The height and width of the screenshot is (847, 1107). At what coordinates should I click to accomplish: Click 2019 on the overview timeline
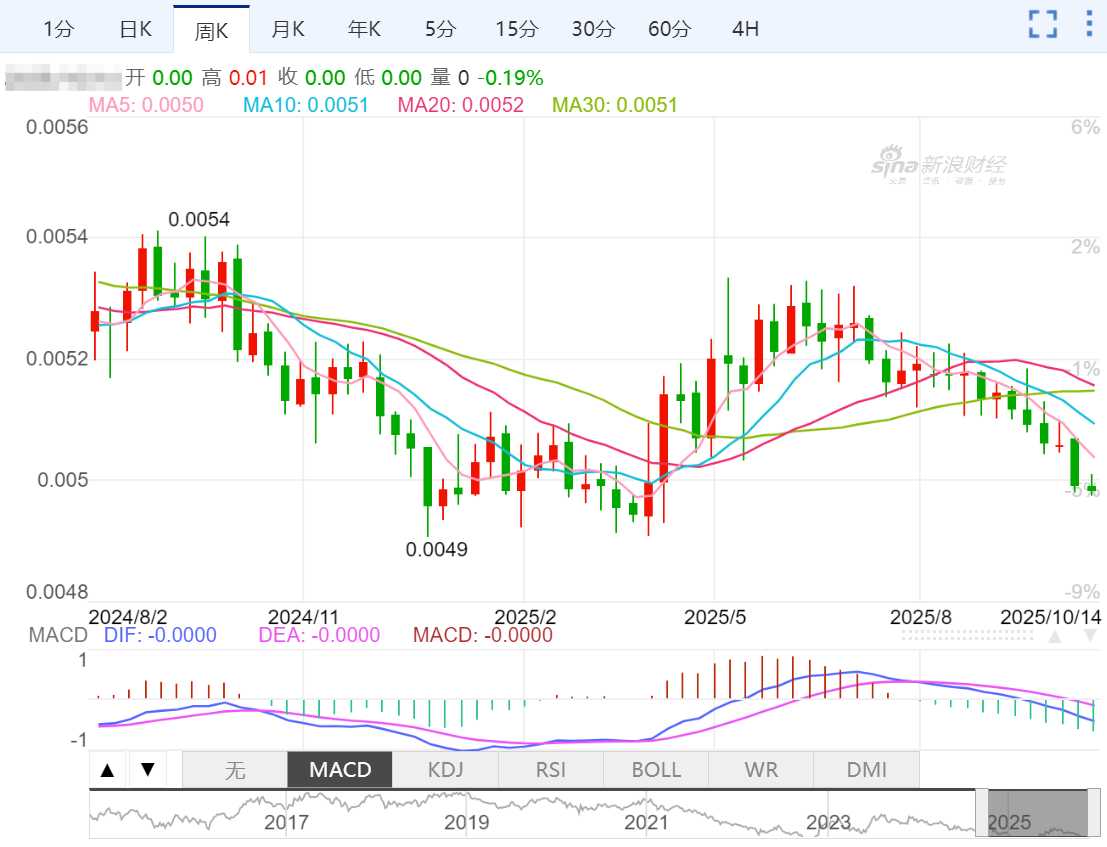pos(467,822)
